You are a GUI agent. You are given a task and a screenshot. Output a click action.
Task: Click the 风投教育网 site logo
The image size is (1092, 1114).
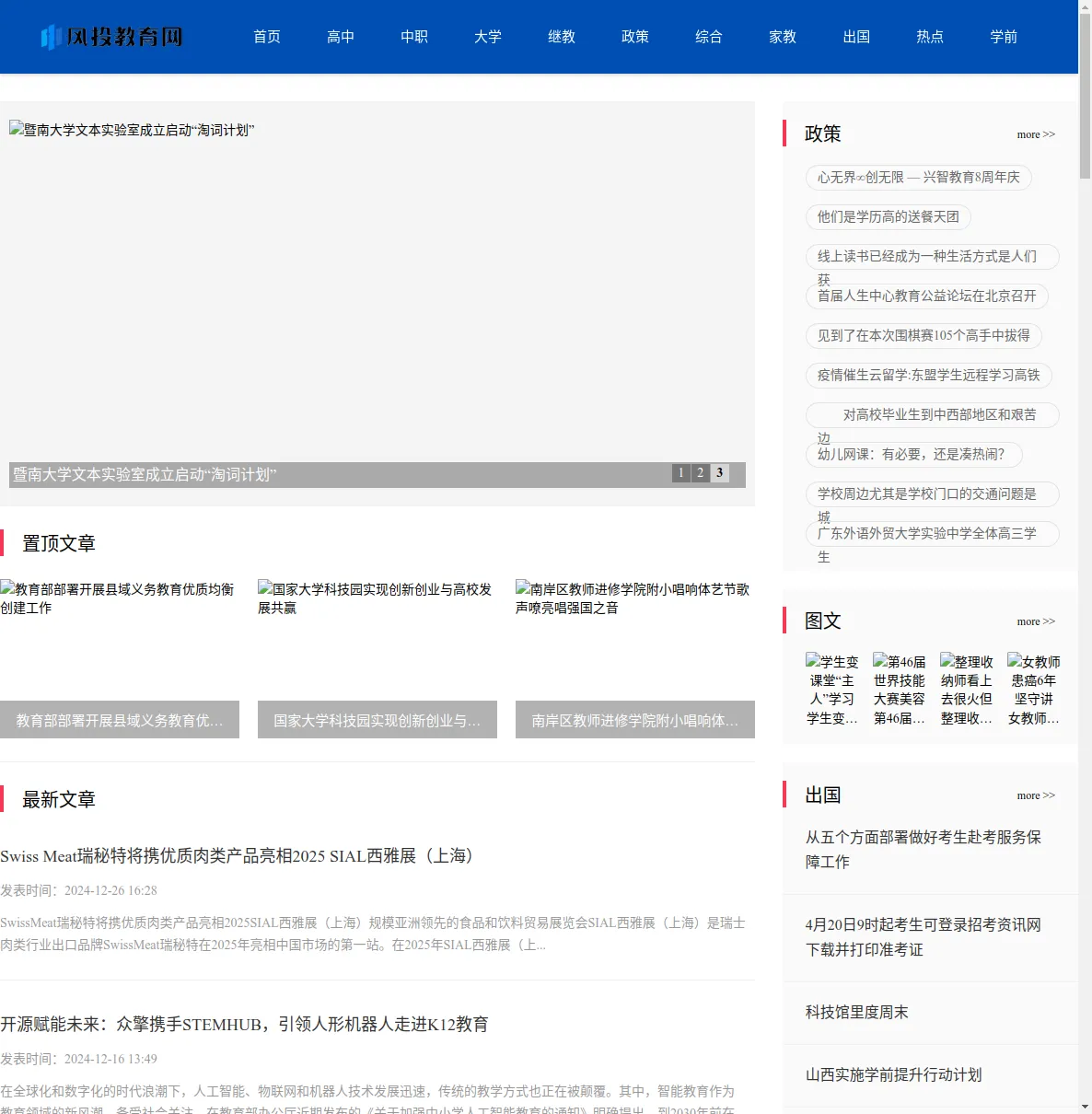(x=111, y=37)
